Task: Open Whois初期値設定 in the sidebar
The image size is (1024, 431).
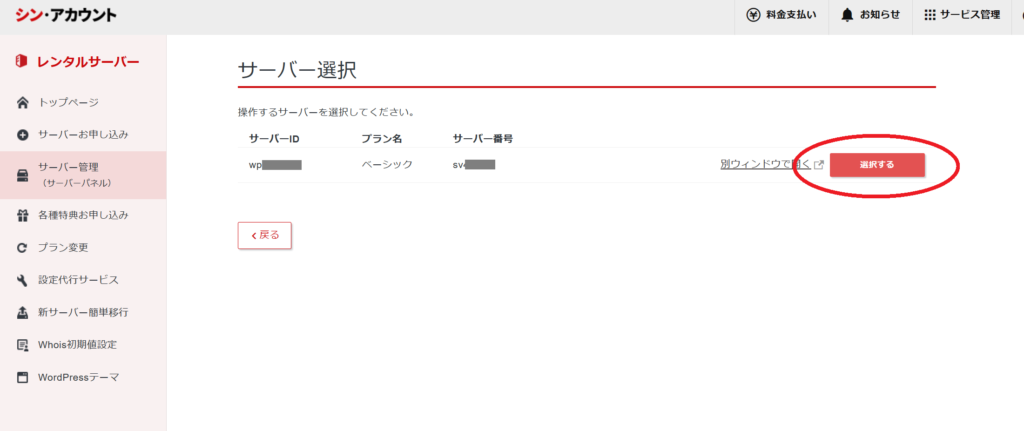Action: 76,345
